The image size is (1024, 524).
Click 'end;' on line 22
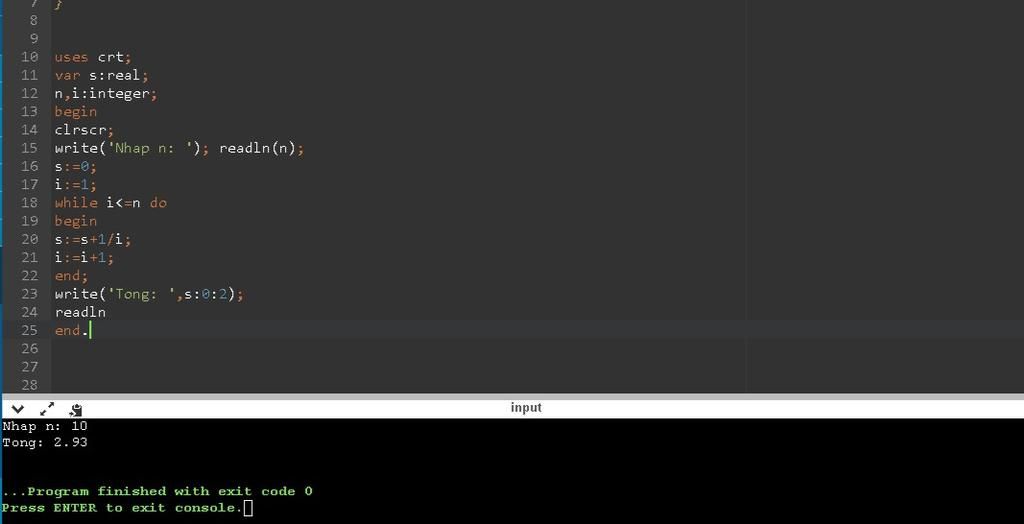(x=71, y=276)
